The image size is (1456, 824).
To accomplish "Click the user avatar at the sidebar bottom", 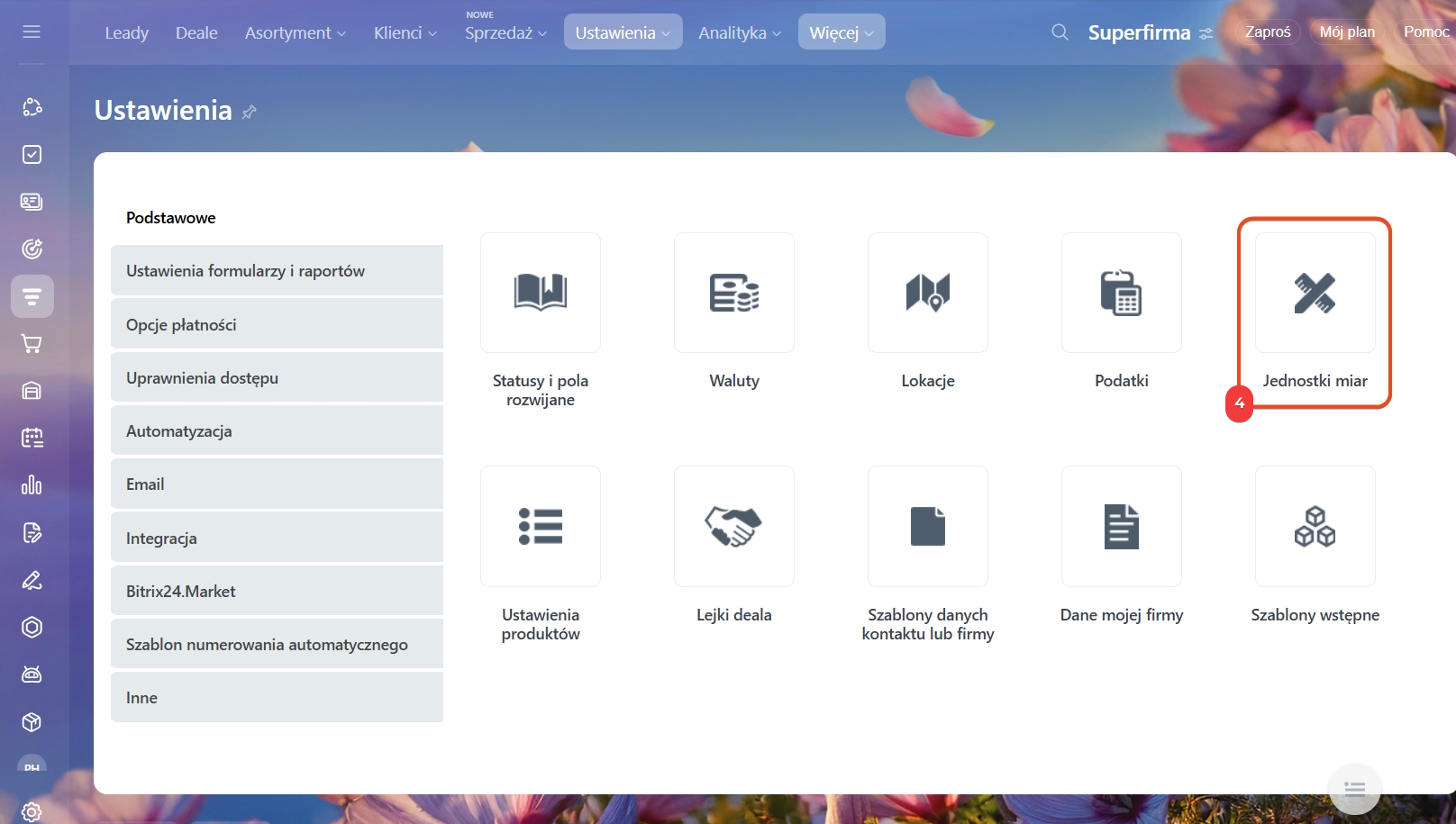I will [x=32, y=765].
